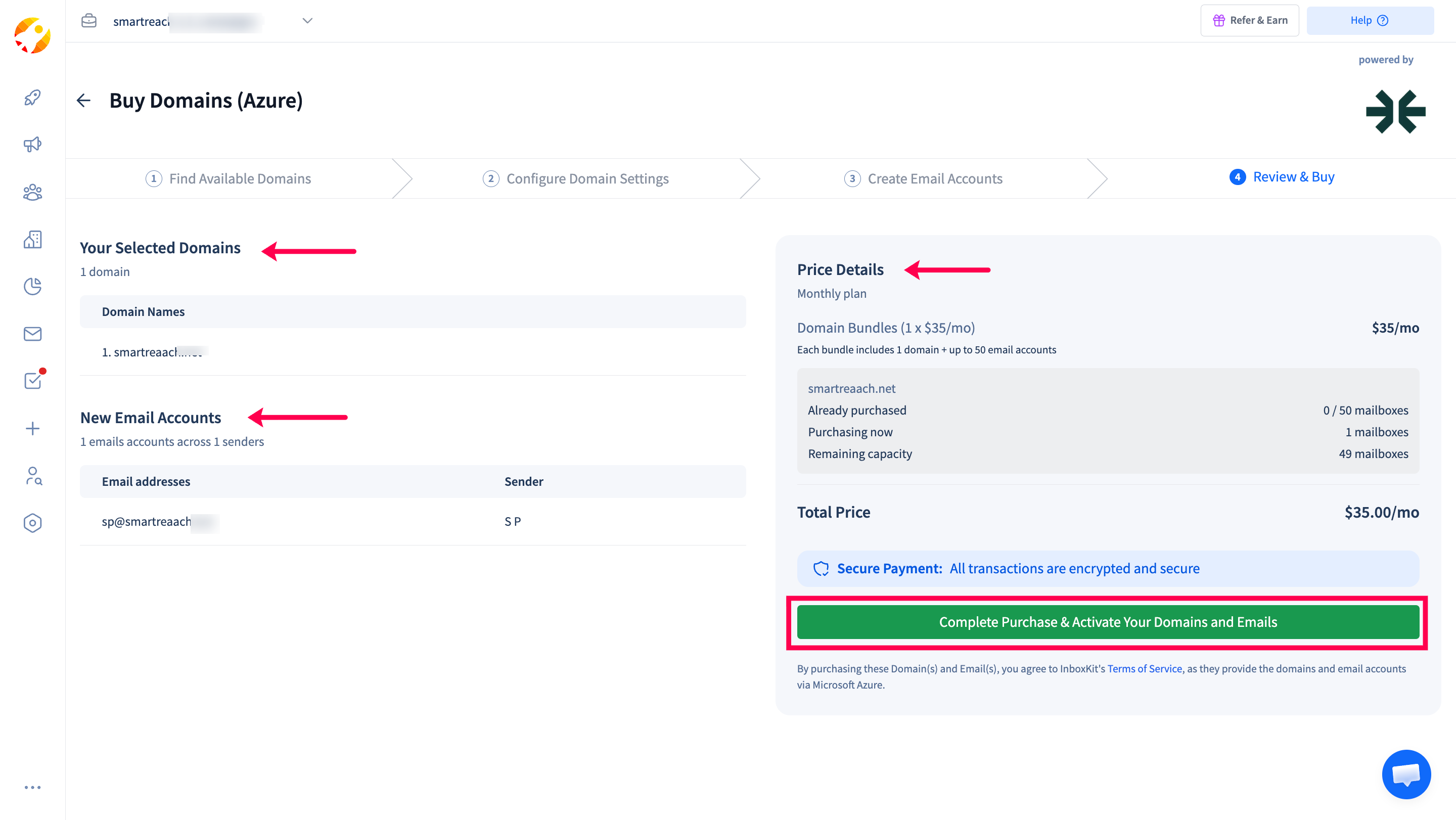
Task: Click the building accounts icon
Action: tap(32, 240)
